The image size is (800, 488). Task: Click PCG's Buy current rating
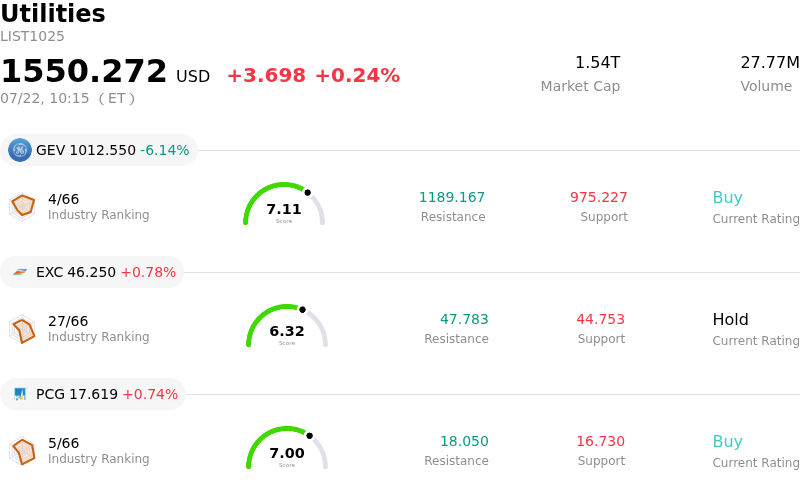pyautogui.click(x=728, y=442)
